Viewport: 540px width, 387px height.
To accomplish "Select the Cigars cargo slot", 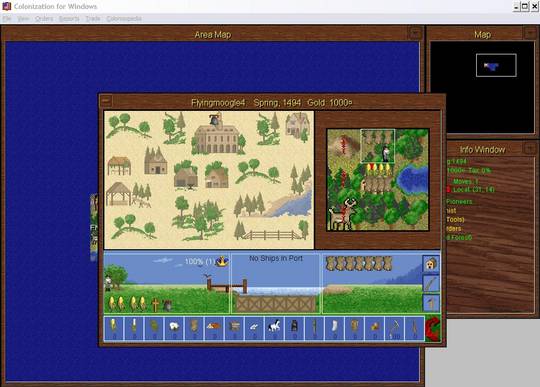I will (x=314, y=328).
